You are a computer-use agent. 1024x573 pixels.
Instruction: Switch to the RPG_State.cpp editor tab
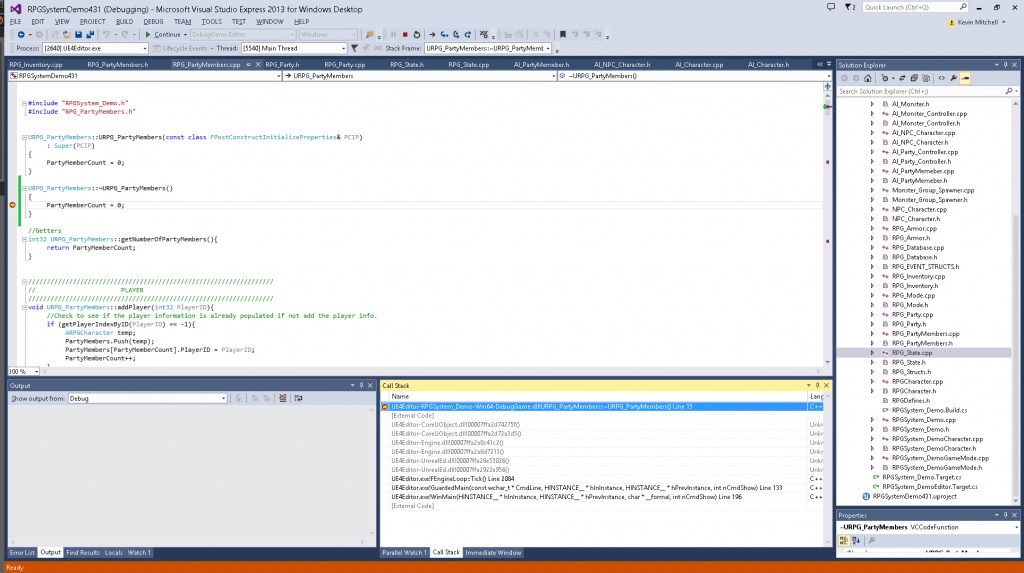(467, 64)
